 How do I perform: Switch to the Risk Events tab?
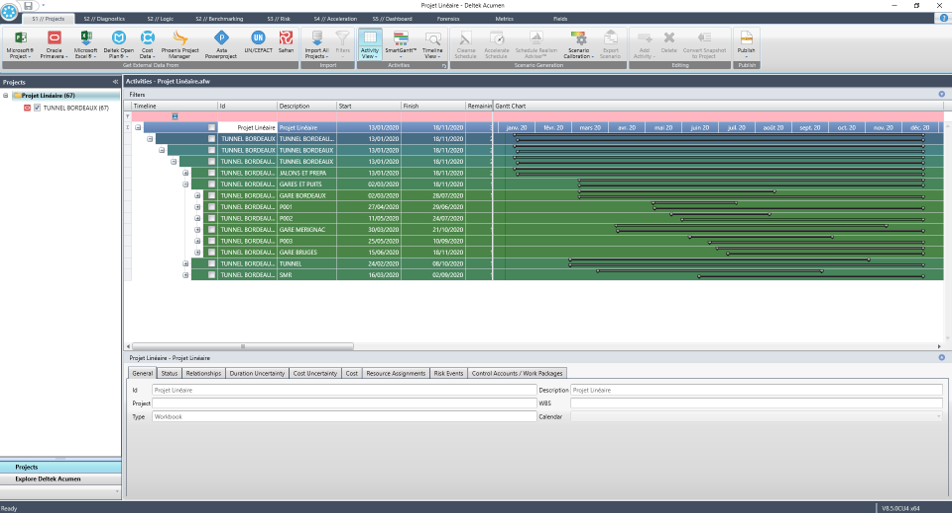click(x=448, y=373)
